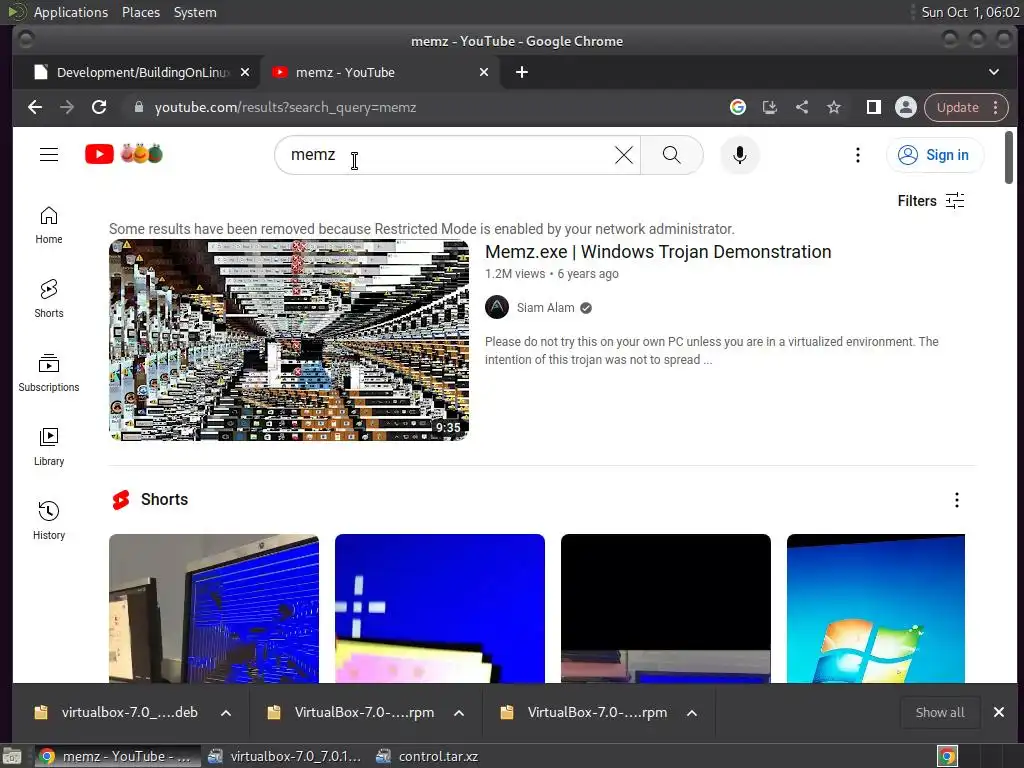Viewport: 1024px width, 768px height.
Task: Open Siam Alam channel link
Action: click(x=545, y=308)
